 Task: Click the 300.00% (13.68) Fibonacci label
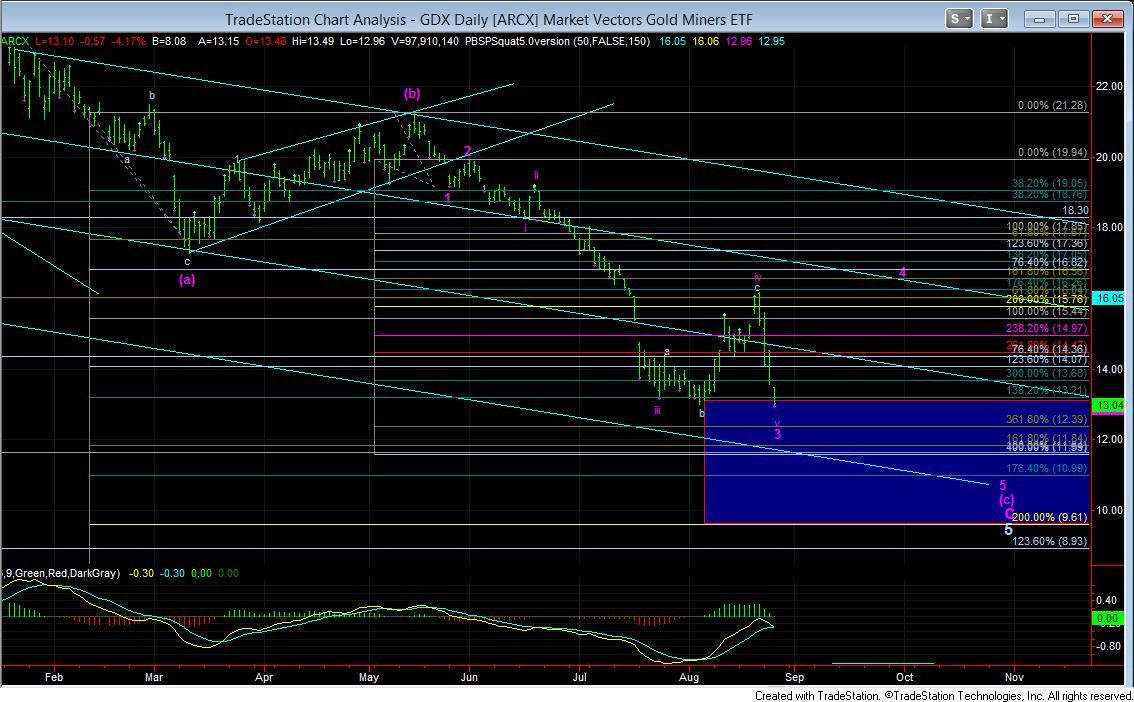coord(1046,373)
